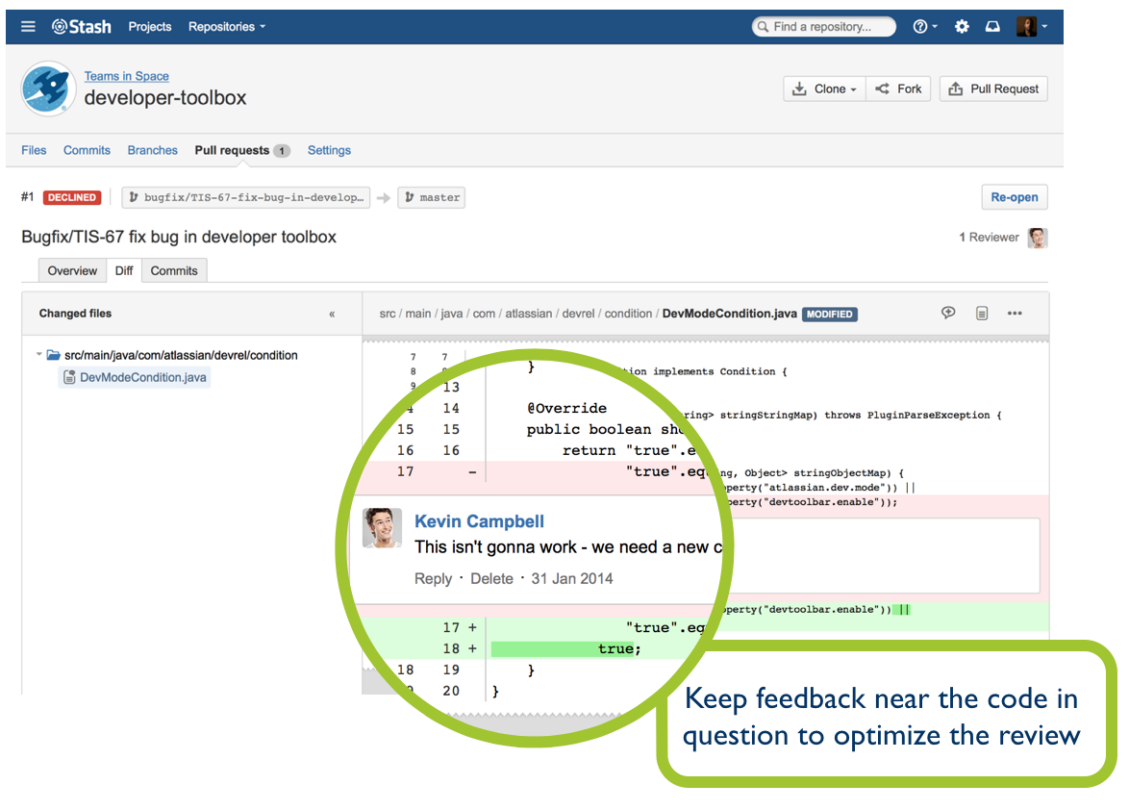Collapse the src/main/java condition folder
1129x810 pixels.
39,354
